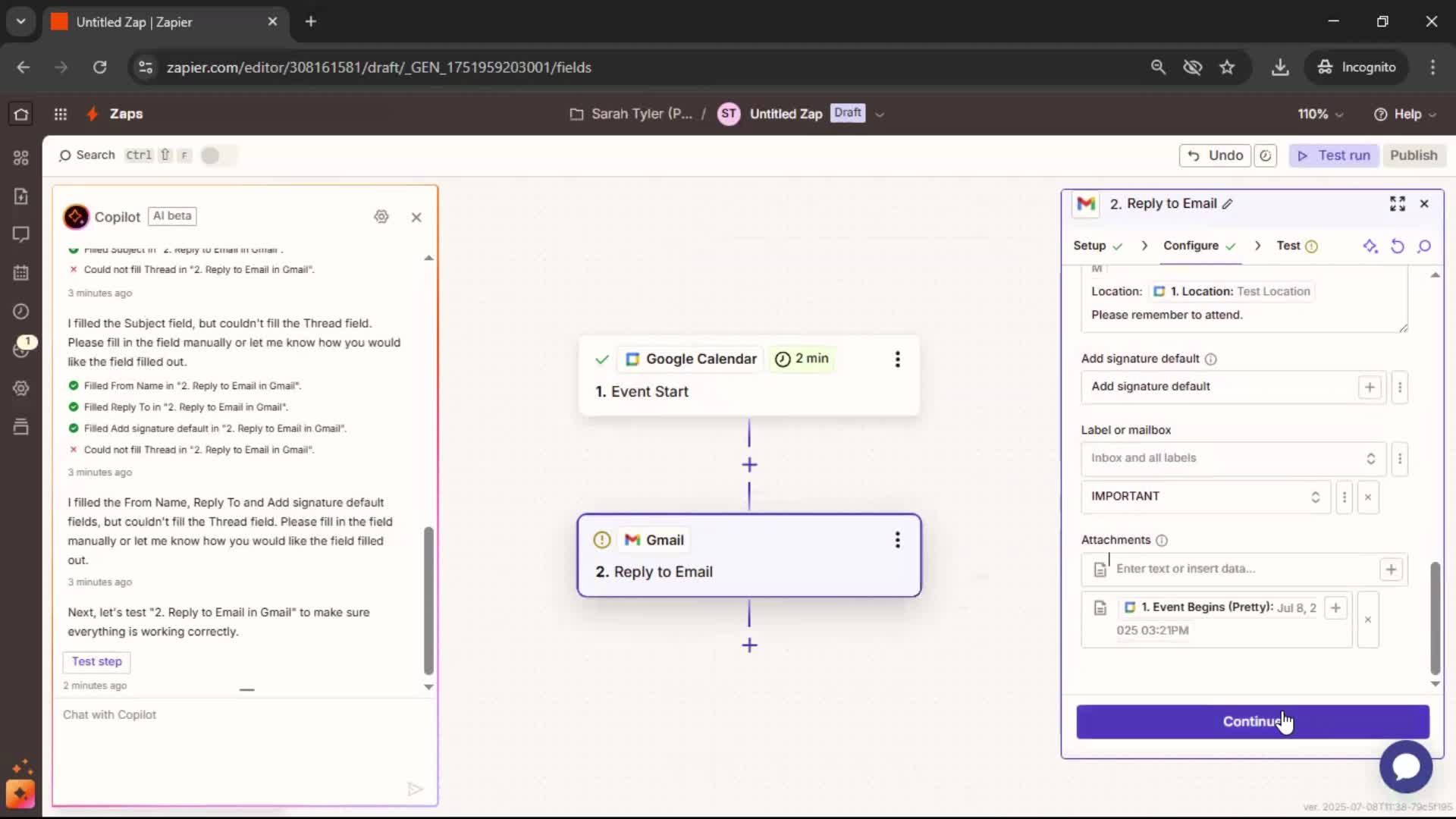1456x819 pixels.
Task: Open Google Calendar step three-dot menu
Action: coord(897,359)
